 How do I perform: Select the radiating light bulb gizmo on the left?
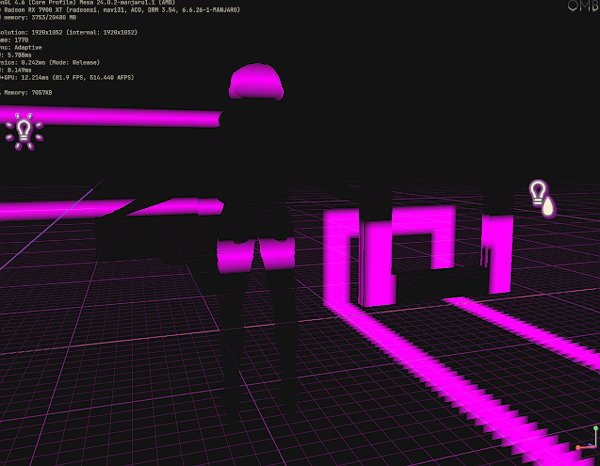pyautogui.click(x=23, y=130)
